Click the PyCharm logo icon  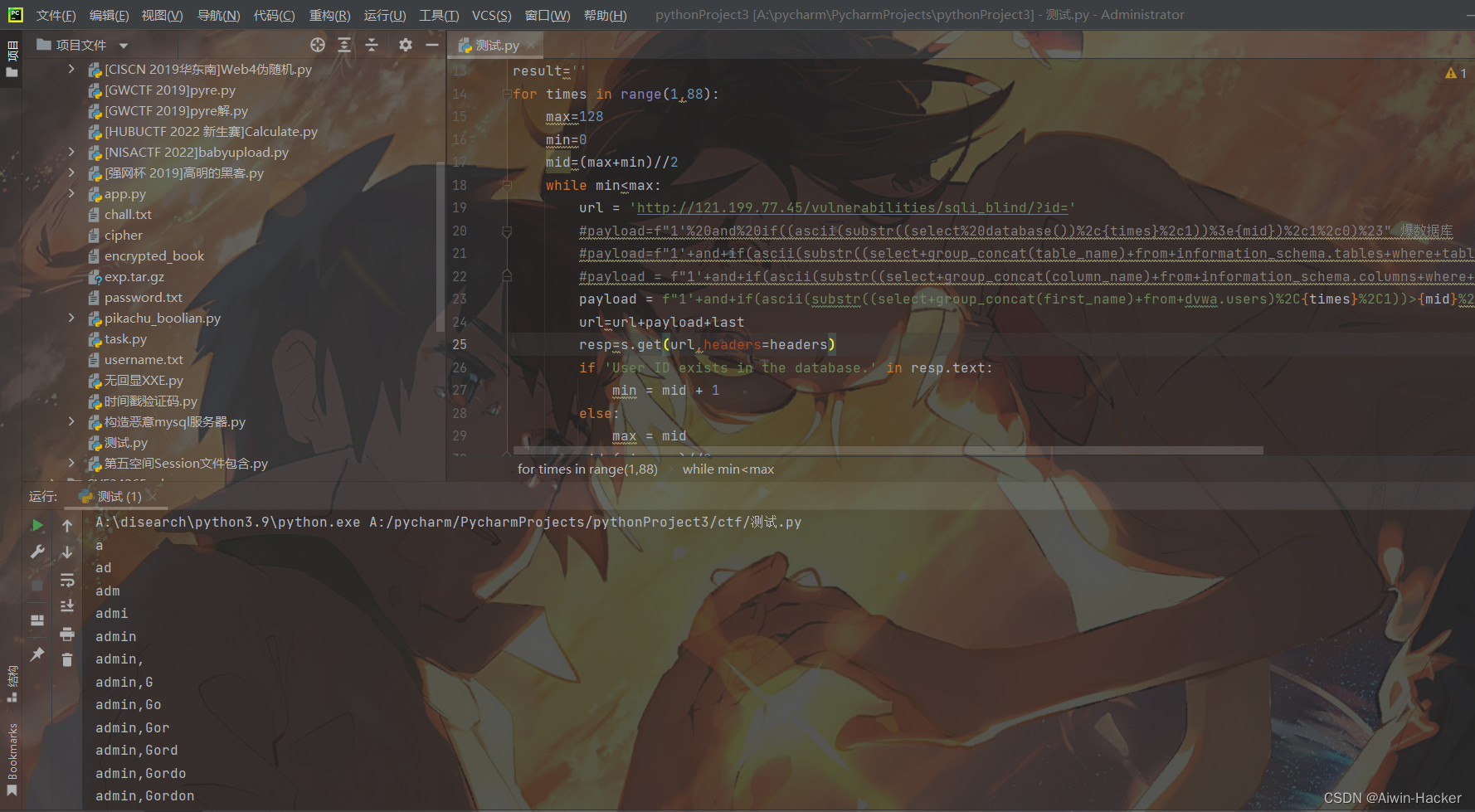point(14,14)
